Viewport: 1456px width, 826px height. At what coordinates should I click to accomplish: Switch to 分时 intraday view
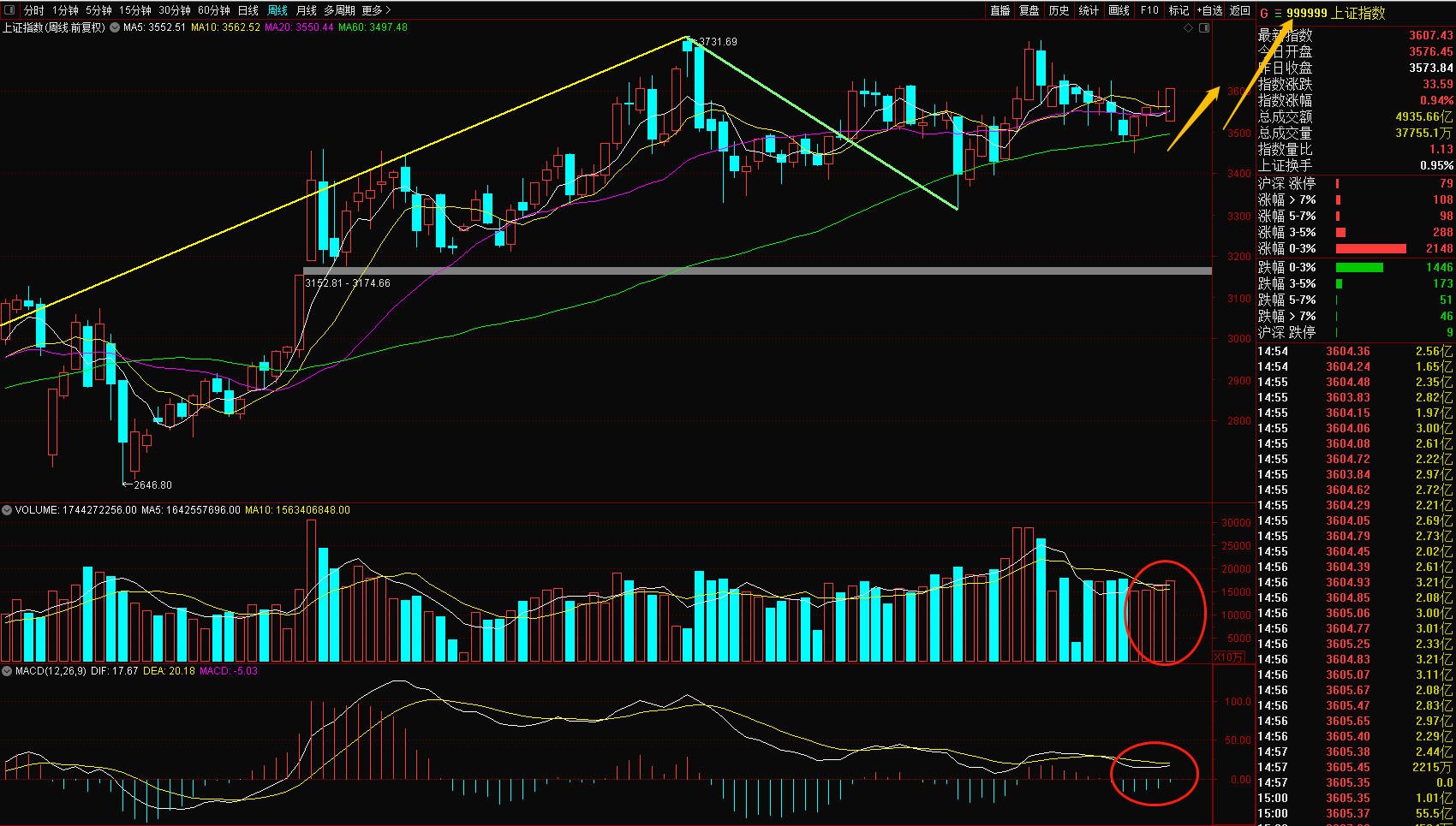click(34, 10)
